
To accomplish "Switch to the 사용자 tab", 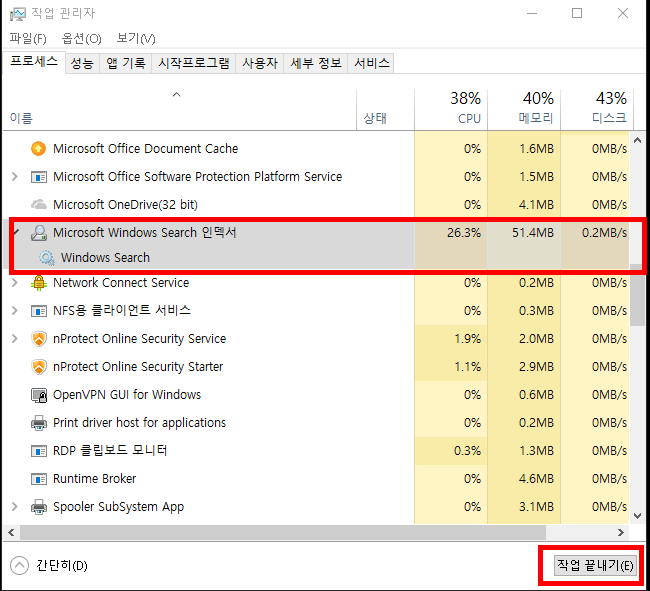I will coord(260,63).
